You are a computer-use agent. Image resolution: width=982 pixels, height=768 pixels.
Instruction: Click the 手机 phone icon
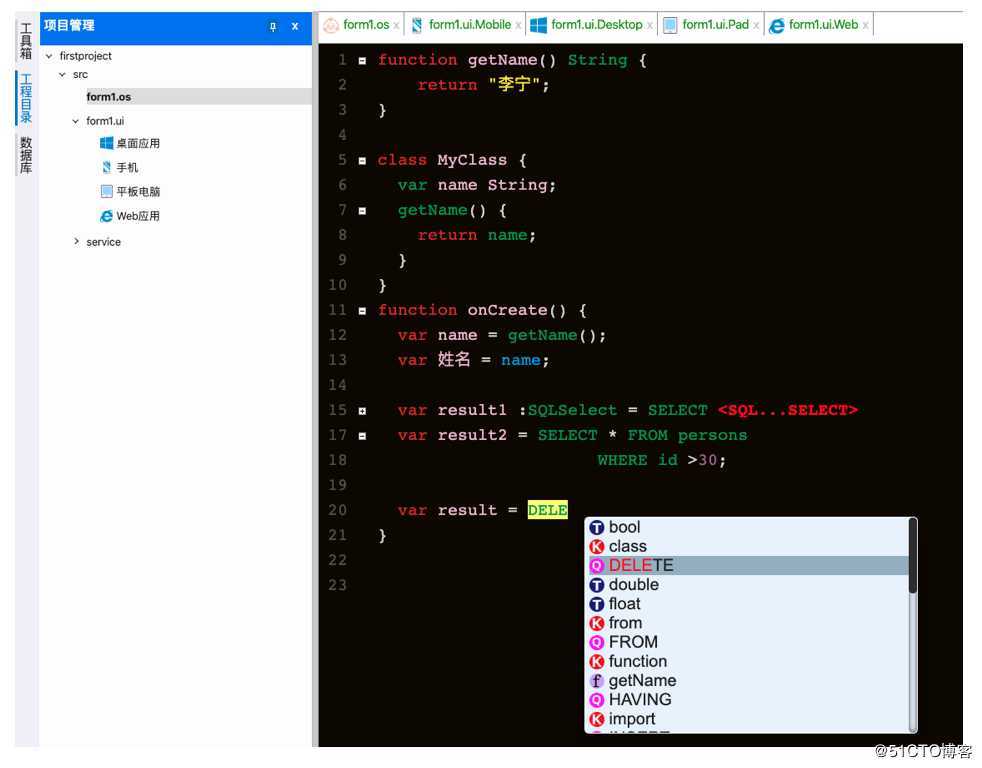coord(106,167)
